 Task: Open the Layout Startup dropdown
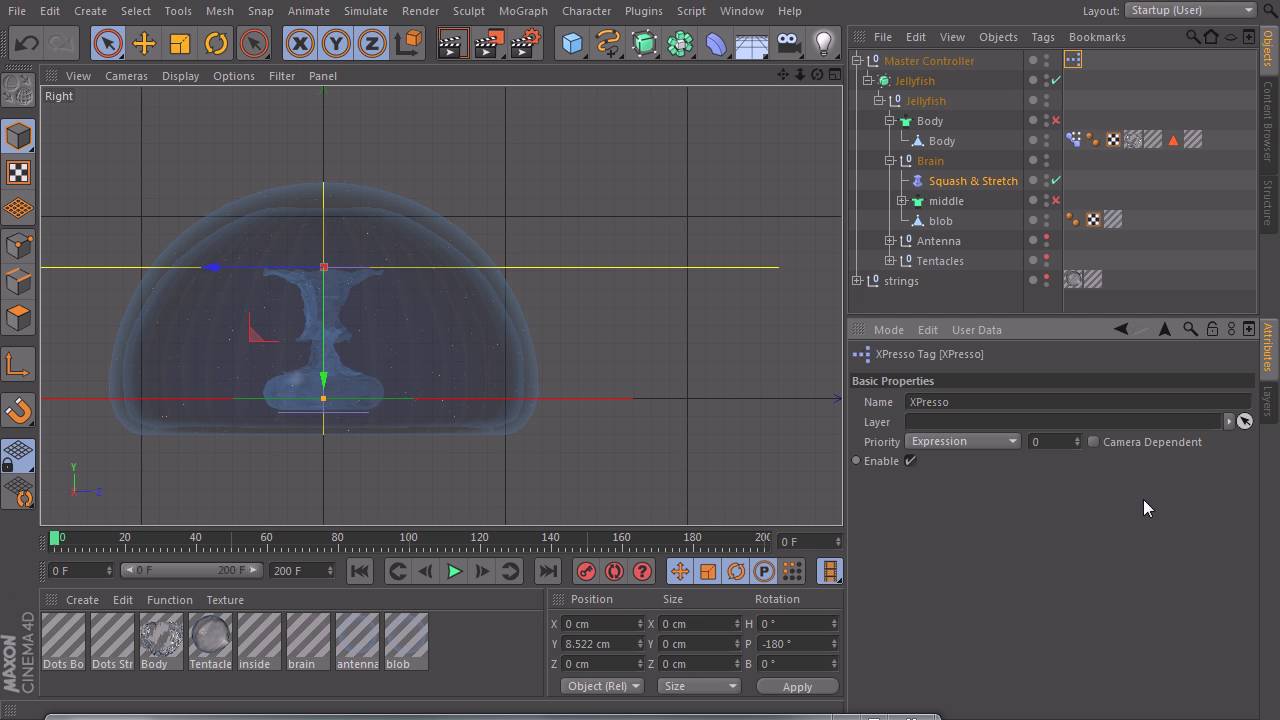tap(1190, 10)
